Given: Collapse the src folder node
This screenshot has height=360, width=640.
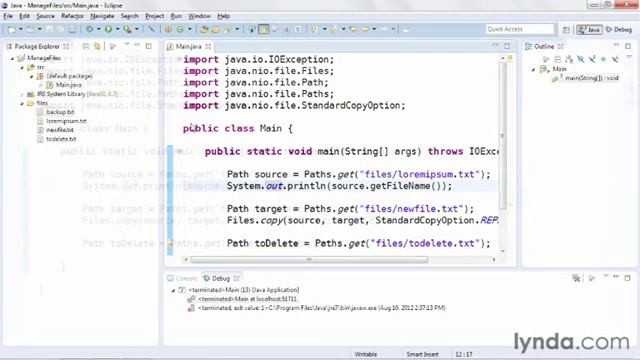Looking at the screenshot, I should 22,67.
